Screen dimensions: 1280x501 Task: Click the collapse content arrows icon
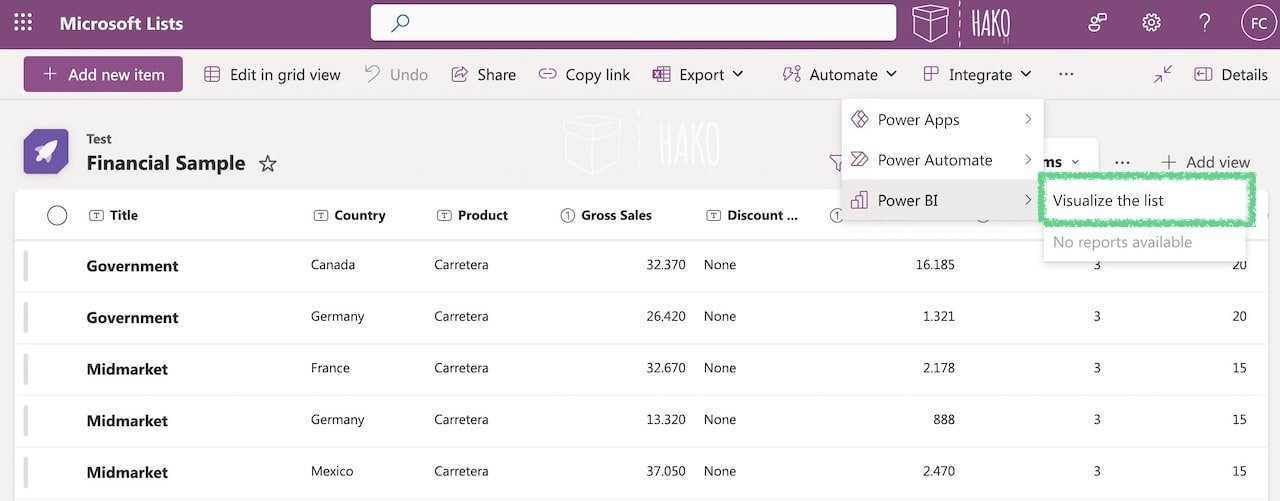1162,75
